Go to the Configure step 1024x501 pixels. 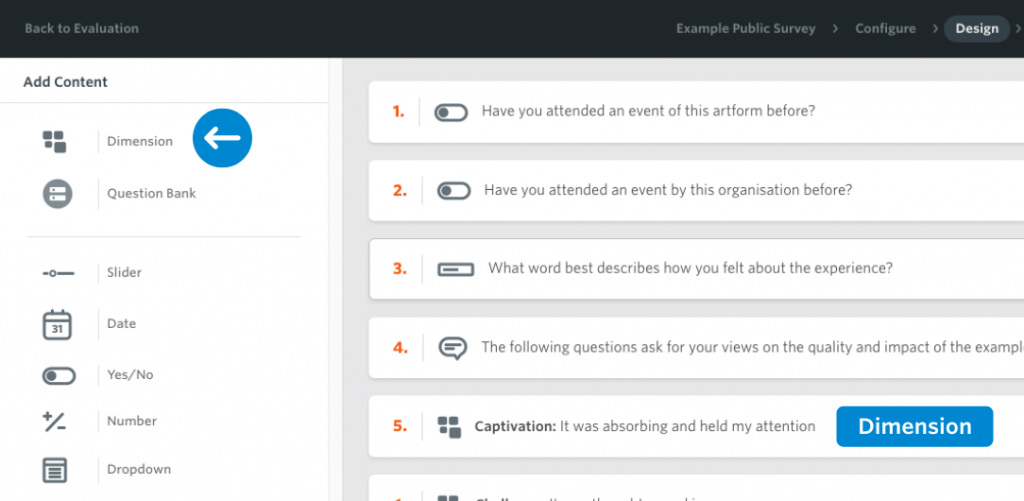pos(886,29)
